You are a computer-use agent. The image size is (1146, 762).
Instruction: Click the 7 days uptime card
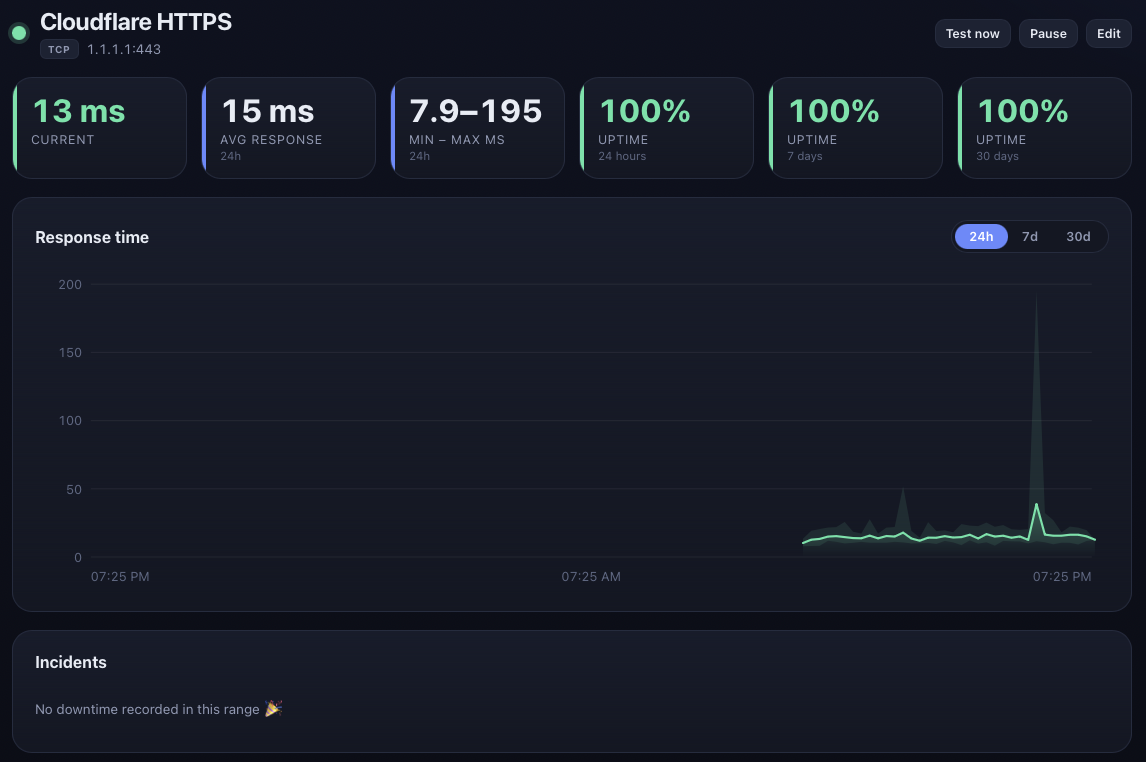(856, 128)
